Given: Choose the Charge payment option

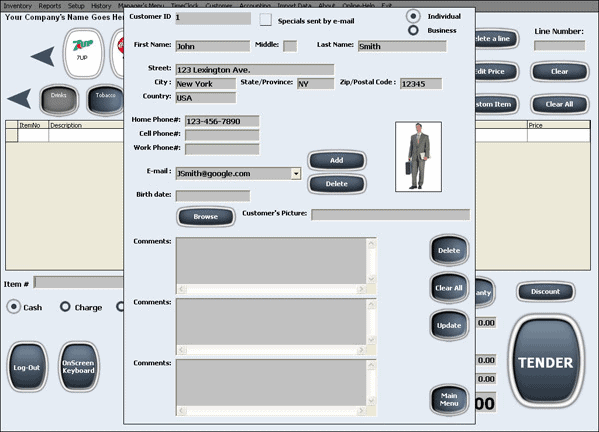Looking at the screenshot, I should (65, 306).
